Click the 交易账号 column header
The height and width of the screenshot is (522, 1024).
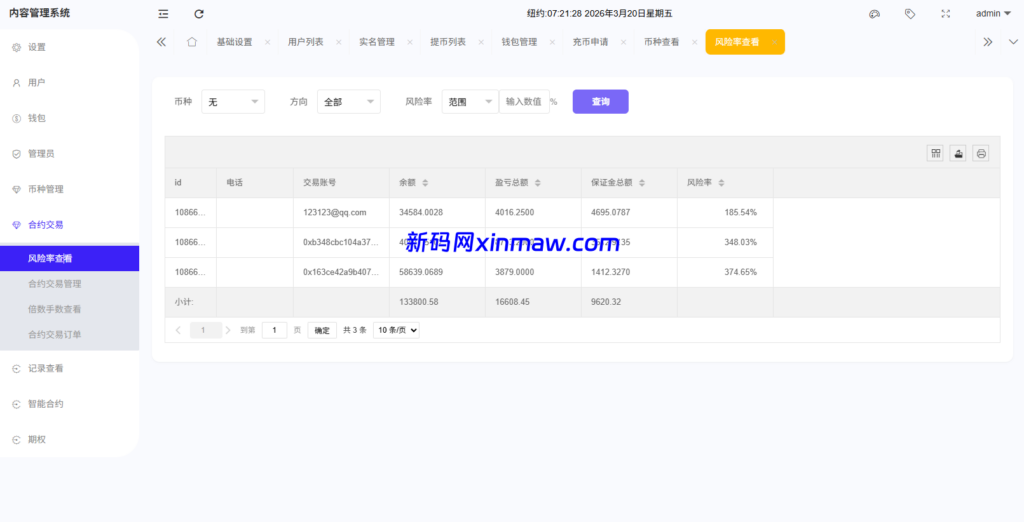342,183
